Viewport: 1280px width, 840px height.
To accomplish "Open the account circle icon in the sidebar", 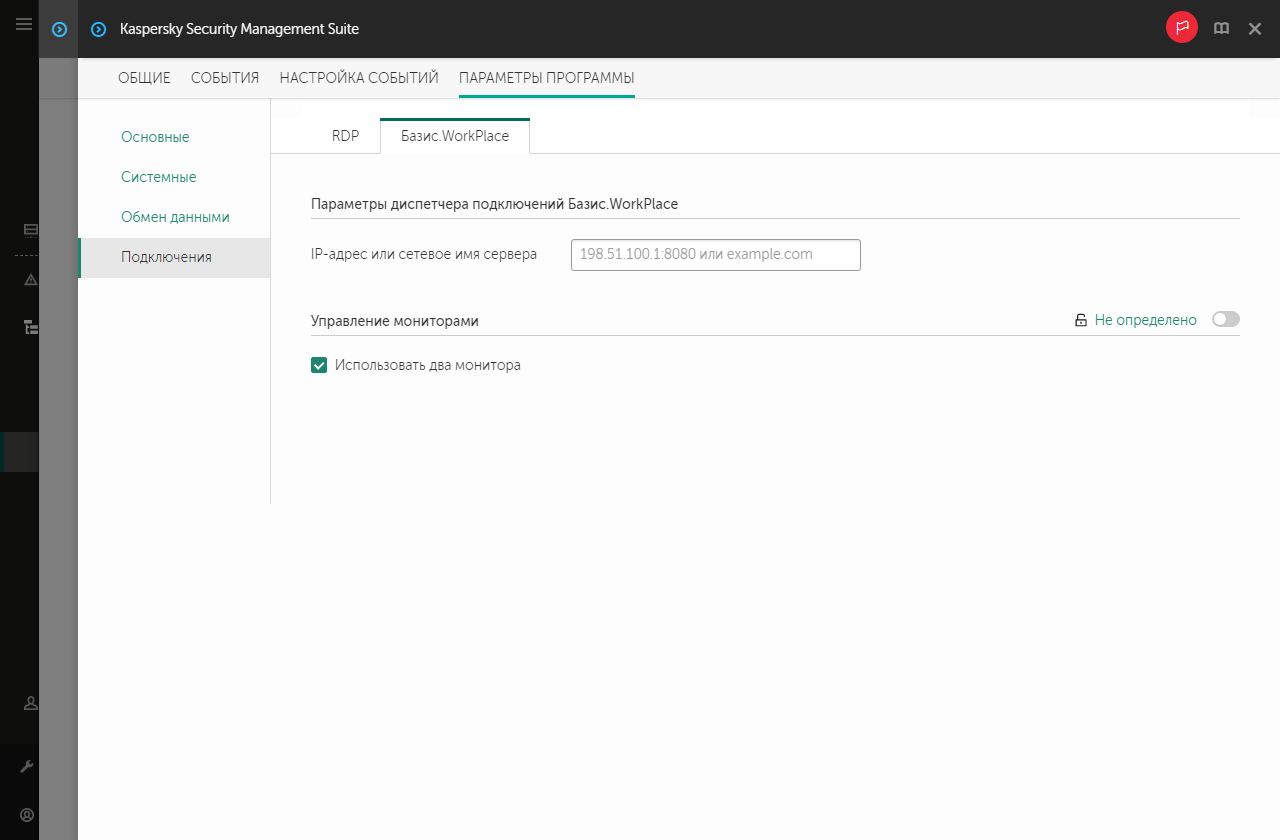I will [28, 814].
